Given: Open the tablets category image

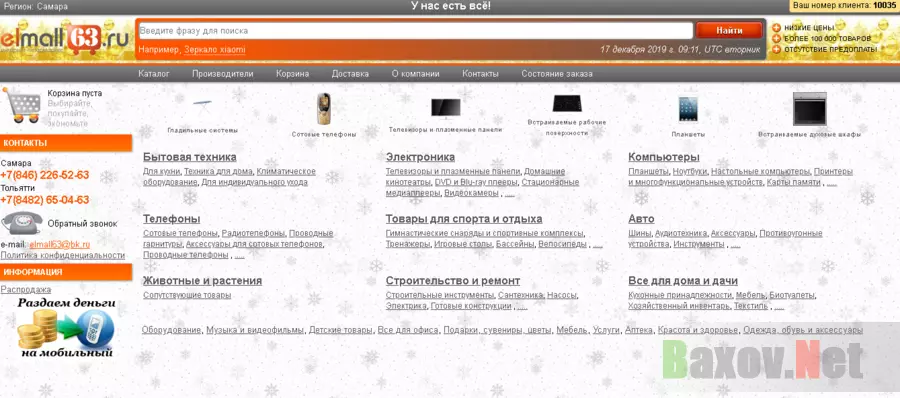Looking at the screenshot, I should pyautogui.click(x=688, y=109).
